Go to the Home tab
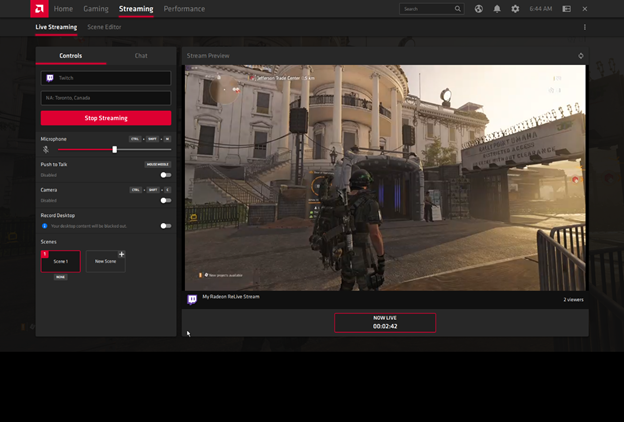This screenshot has width=624, height=422. coord(63,9)
